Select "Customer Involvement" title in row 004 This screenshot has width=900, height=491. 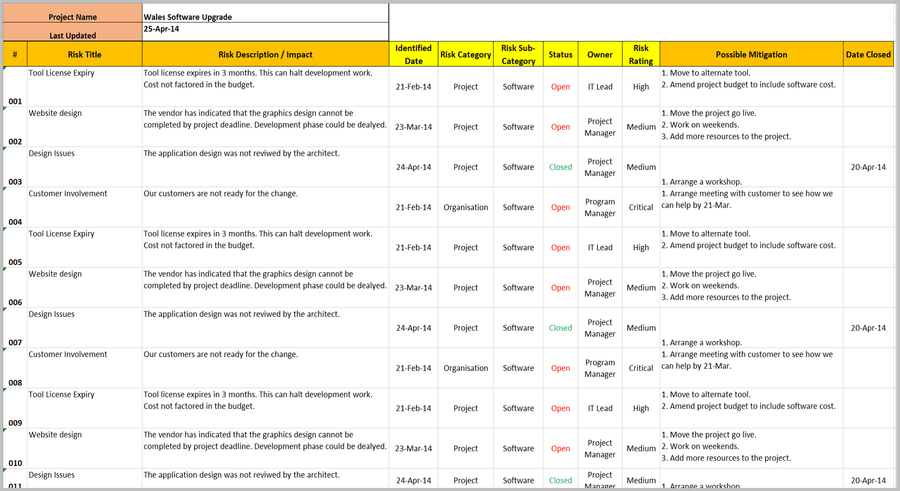coord(68,194)
